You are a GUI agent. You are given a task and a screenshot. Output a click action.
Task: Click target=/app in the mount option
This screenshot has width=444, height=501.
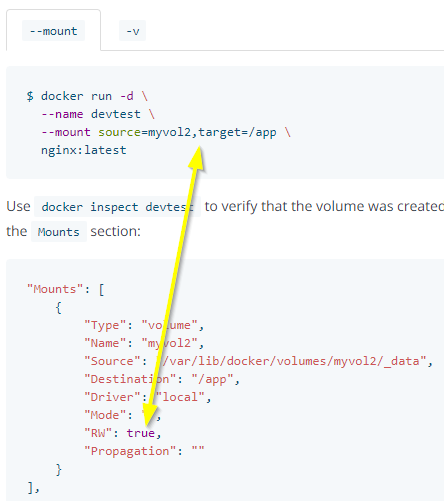point(237,132)
